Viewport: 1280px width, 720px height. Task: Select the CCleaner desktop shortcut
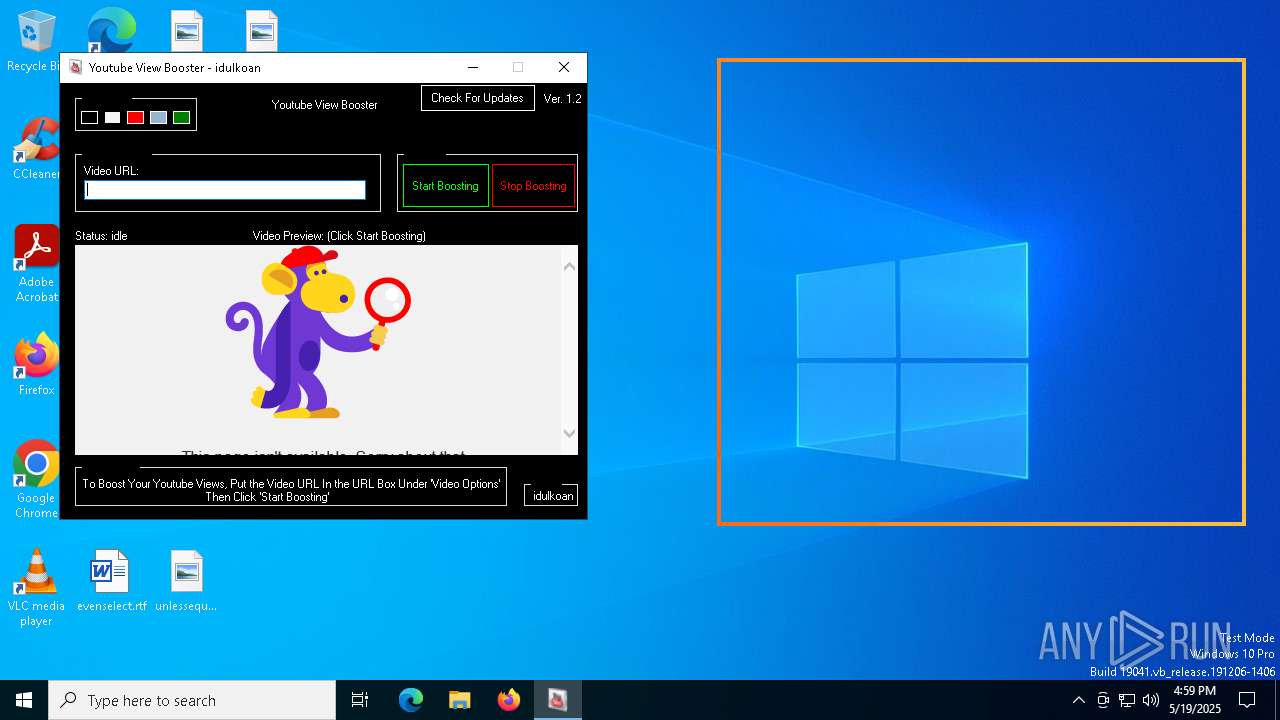tap(36, 150)
